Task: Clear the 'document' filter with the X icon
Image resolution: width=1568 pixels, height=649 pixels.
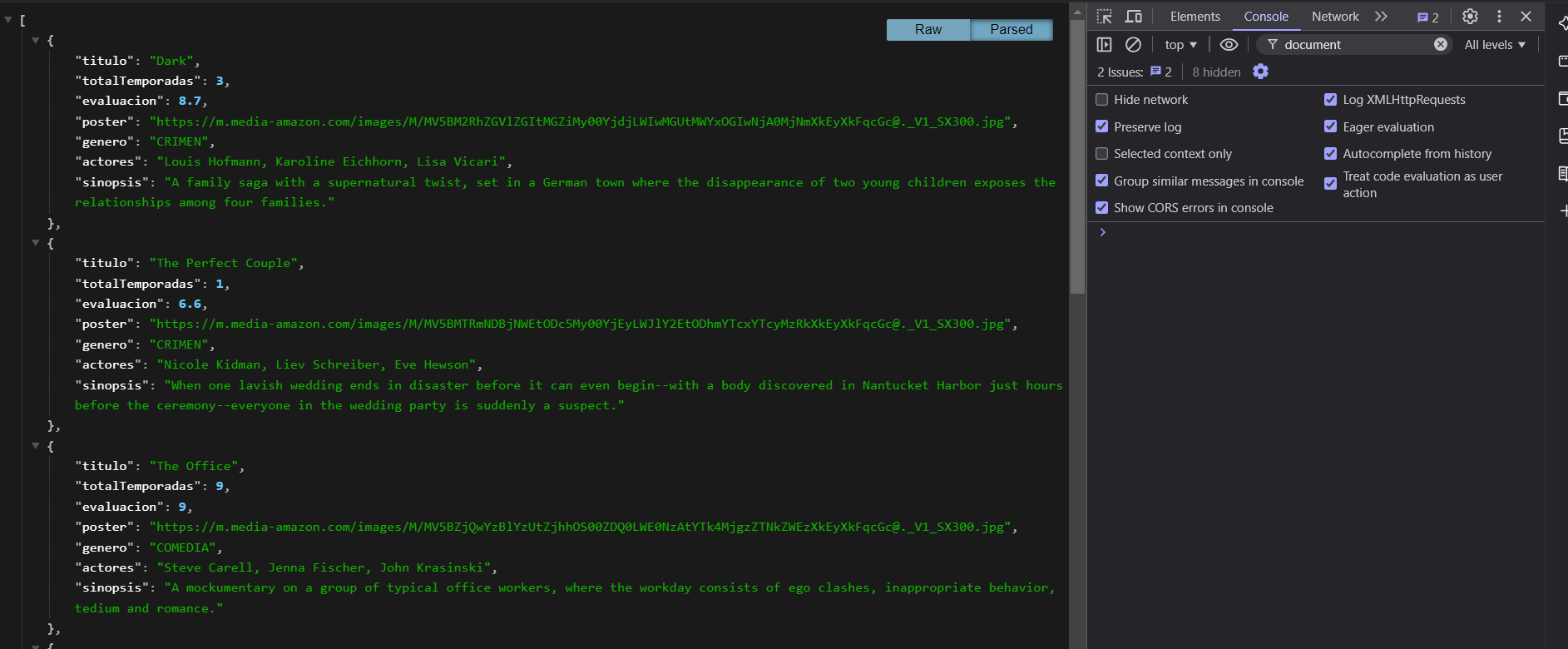Action: [x=1441, y=44]
